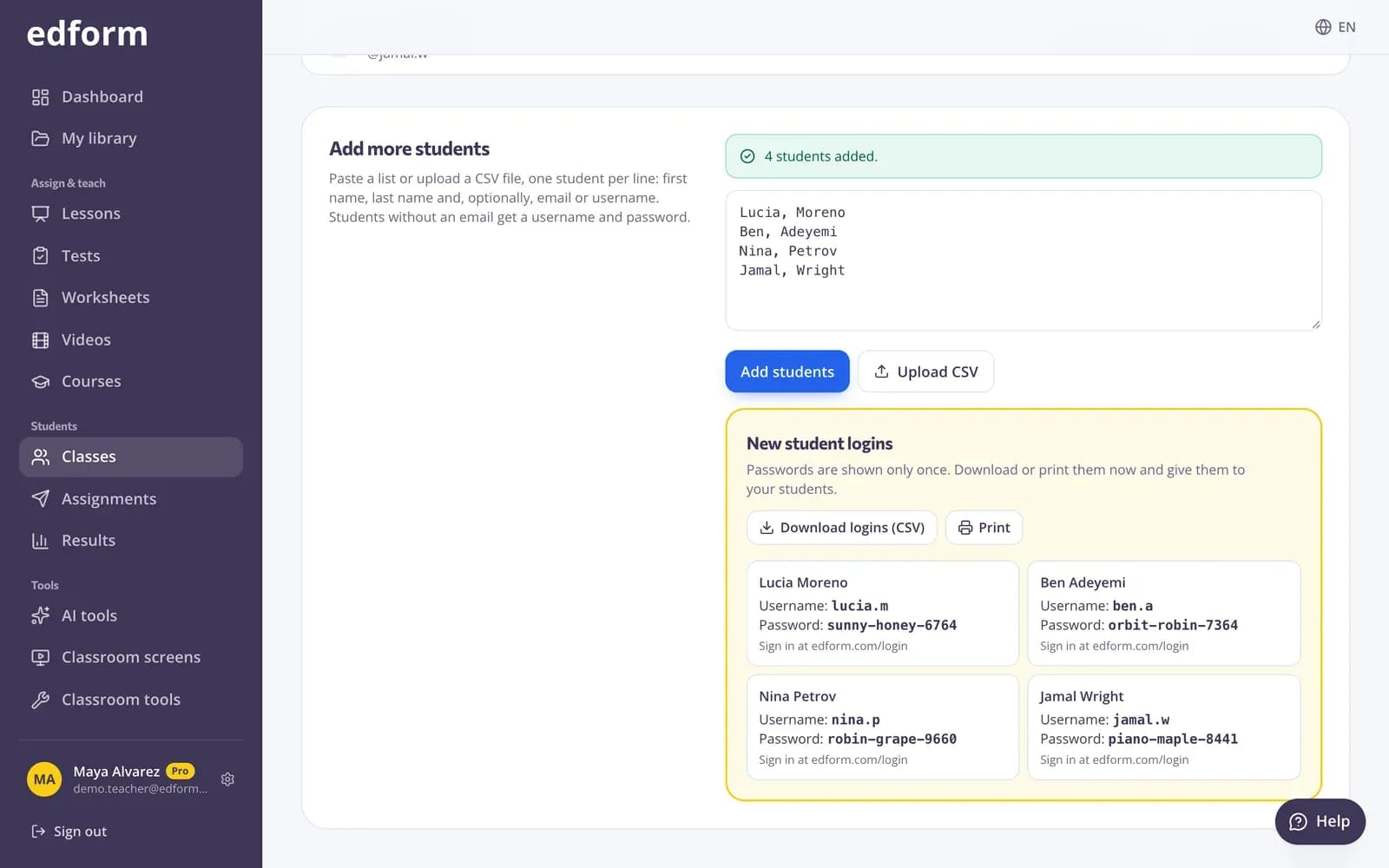Click the '4 students added' success message
This screenshot has width=1389, height=868.
(1024, 156)
